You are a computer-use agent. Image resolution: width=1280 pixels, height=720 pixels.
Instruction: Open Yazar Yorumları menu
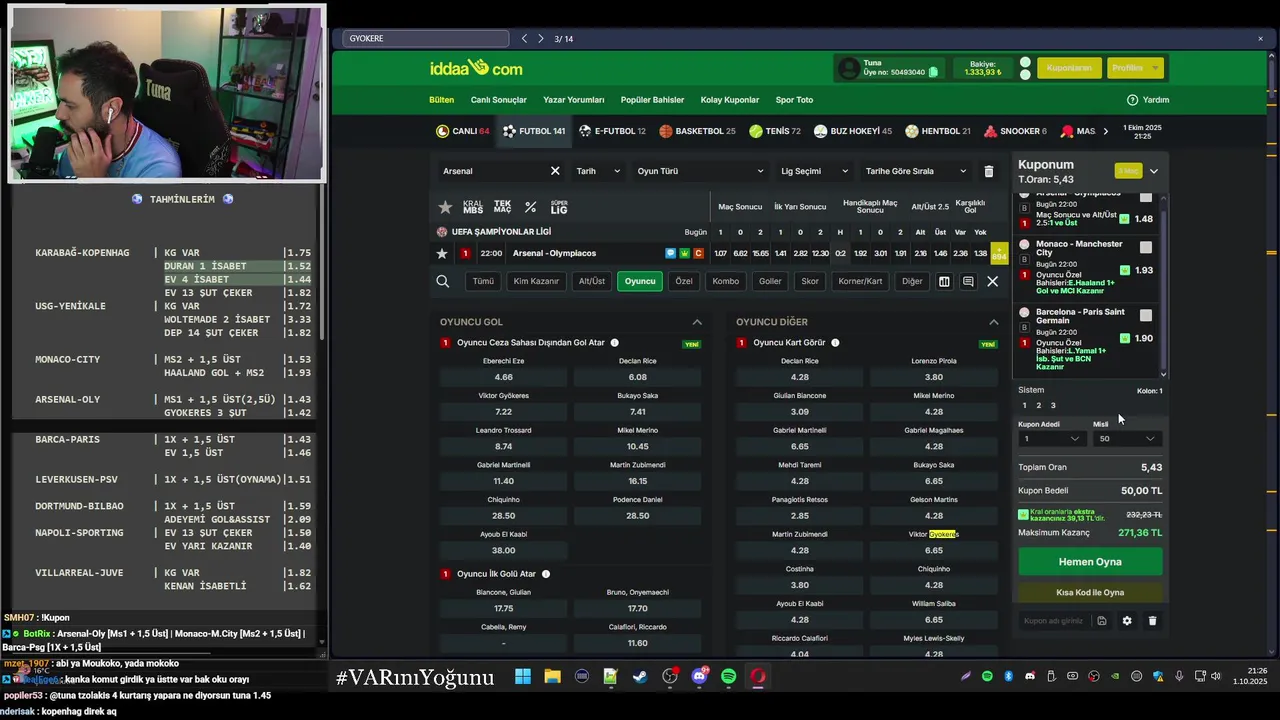click(x=574, y=100)
